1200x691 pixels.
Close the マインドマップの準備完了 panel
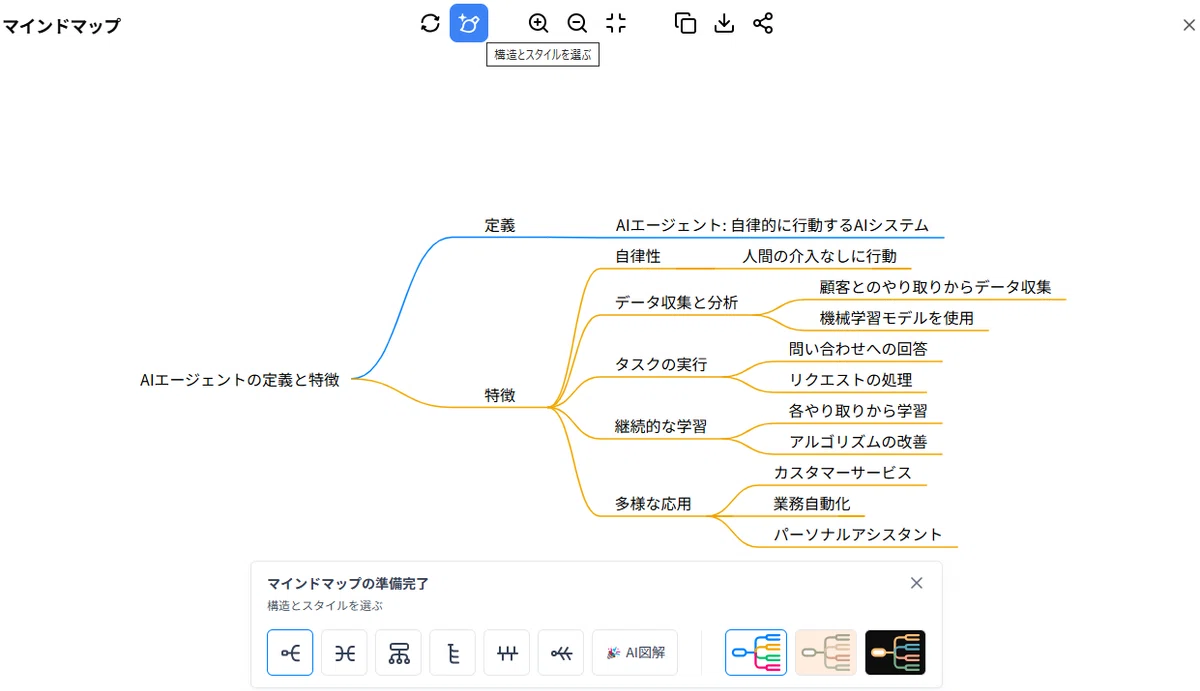pyautogui.click(x=916, y=583)
